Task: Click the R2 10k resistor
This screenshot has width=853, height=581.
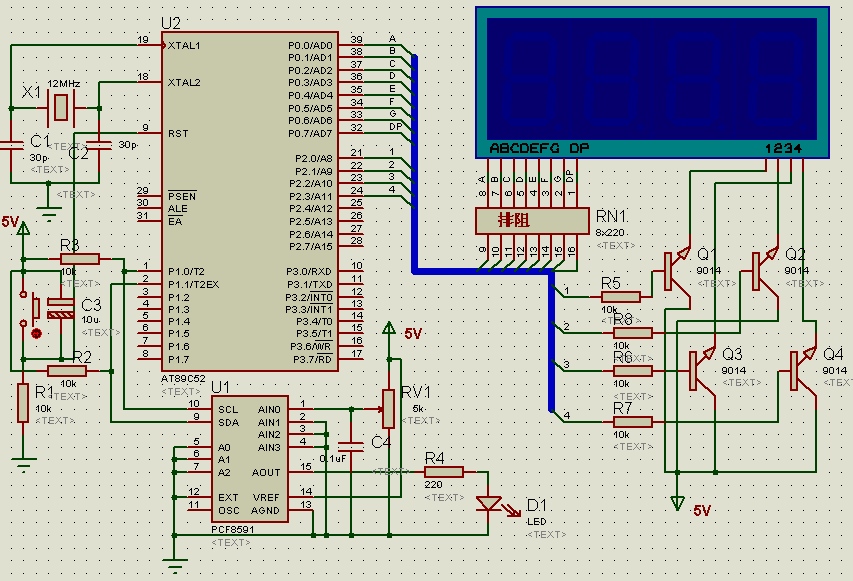Action: 65,371
